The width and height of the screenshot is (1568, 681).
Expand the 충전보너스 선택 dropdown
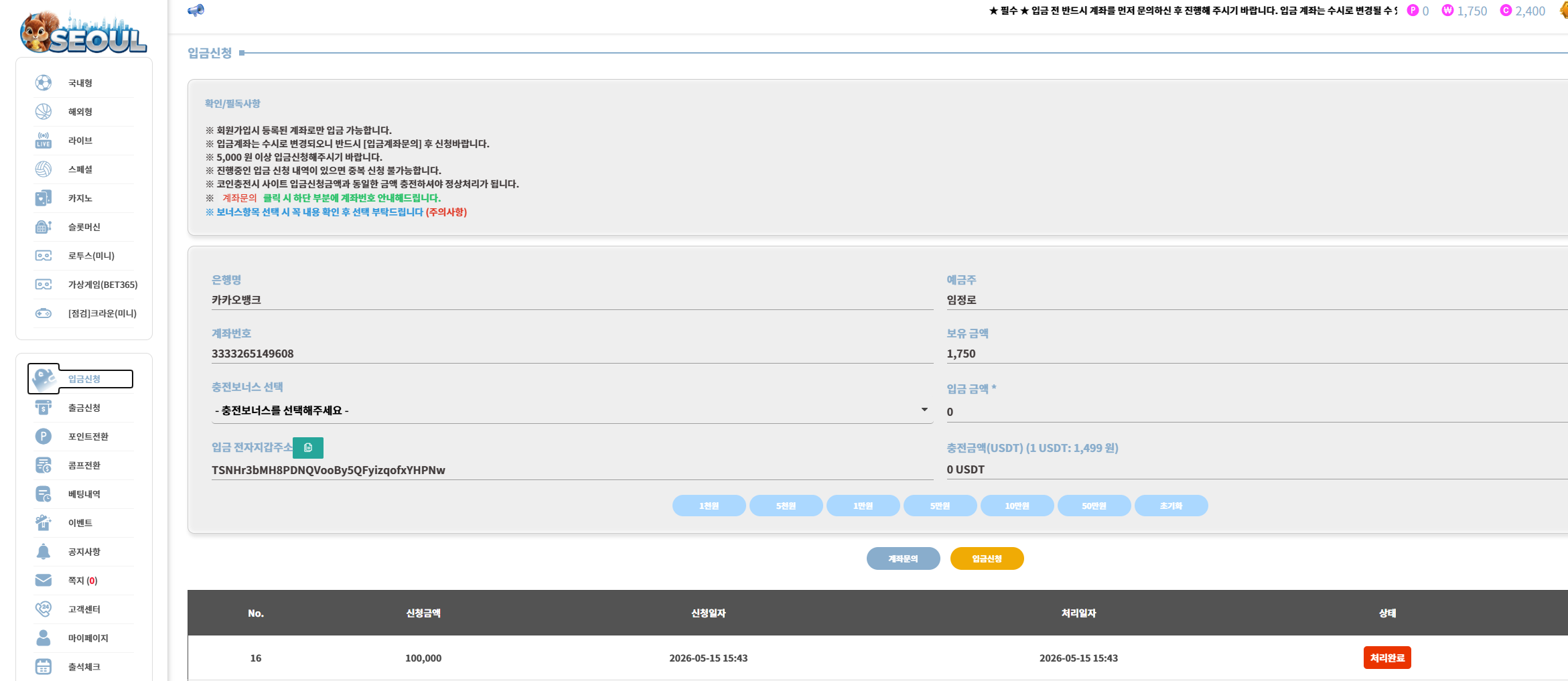pos(571,410)
